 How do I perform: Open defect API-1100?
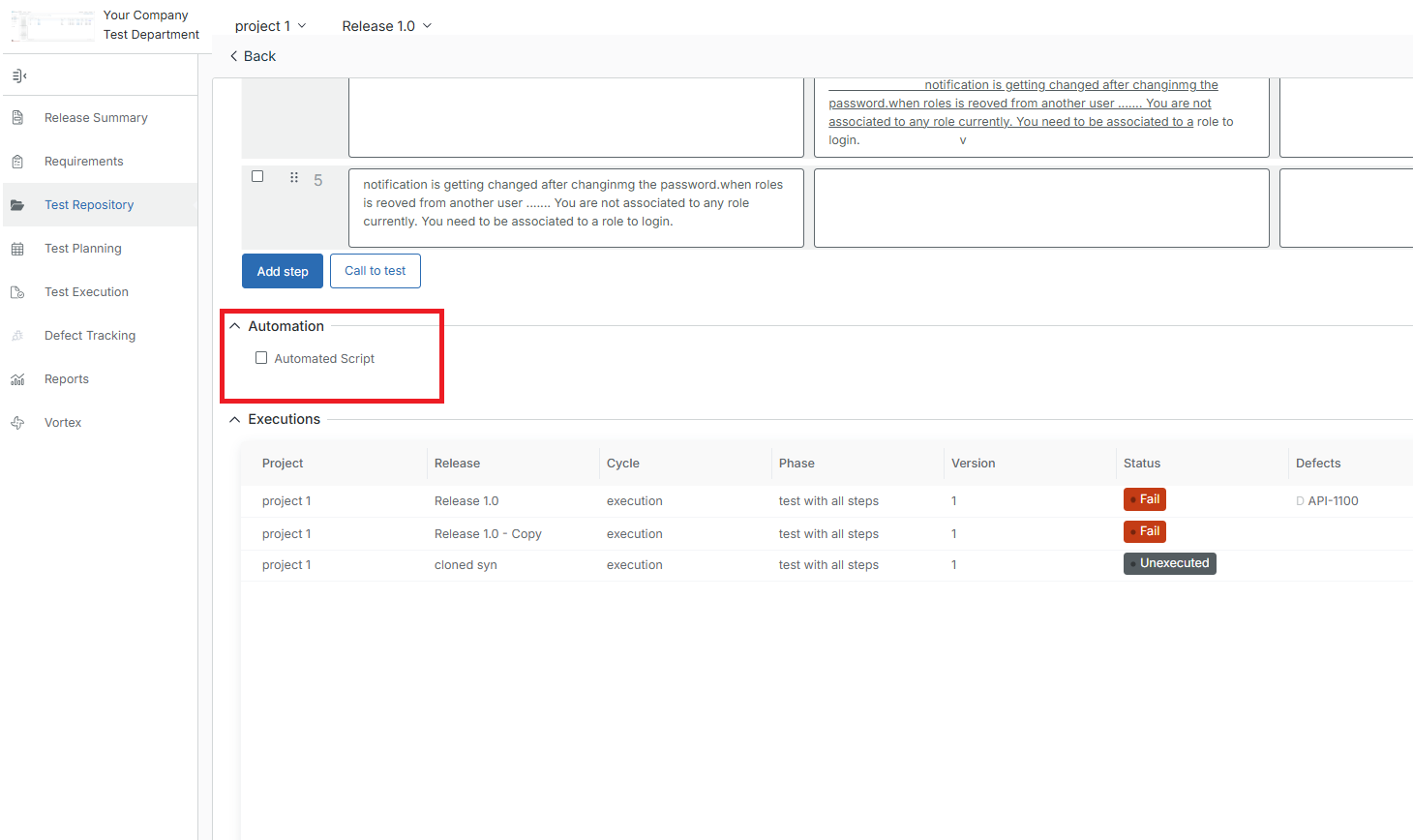click(1336, 500)
